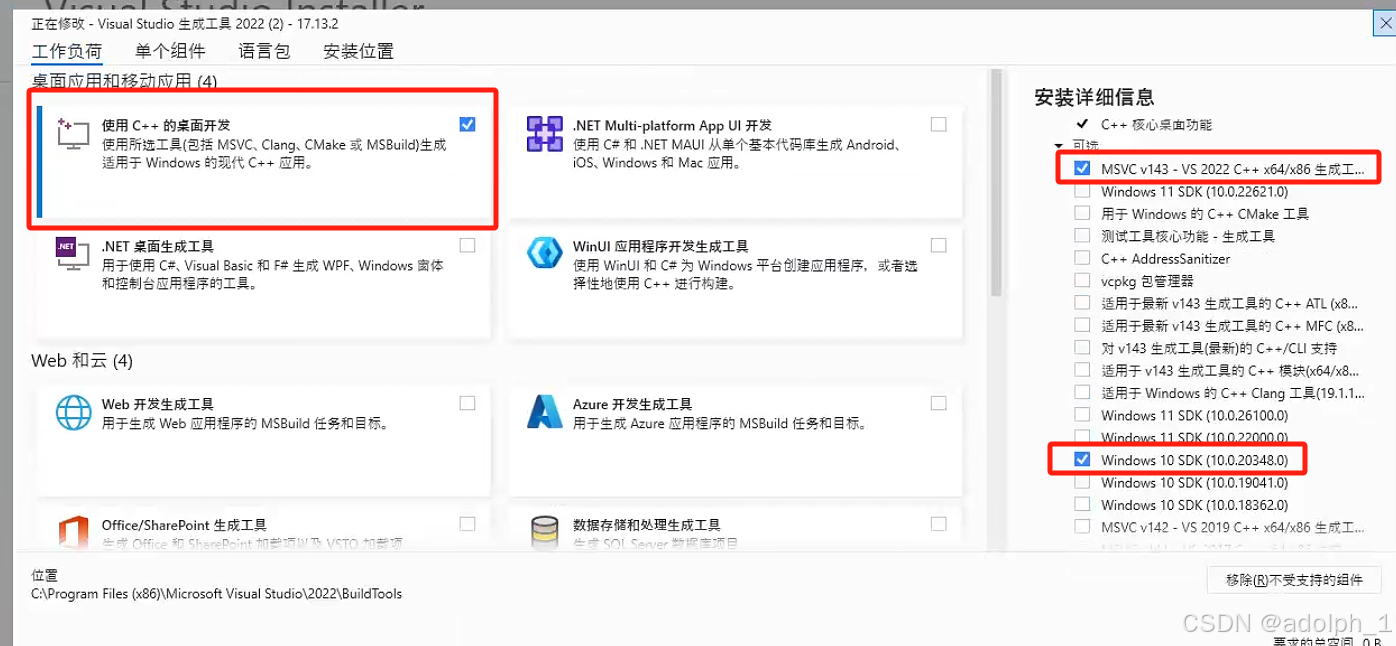Check the C++ Clang 工具 component checkbox
This screenshot has width=1396, height=646.
[x=1082, y=393]
